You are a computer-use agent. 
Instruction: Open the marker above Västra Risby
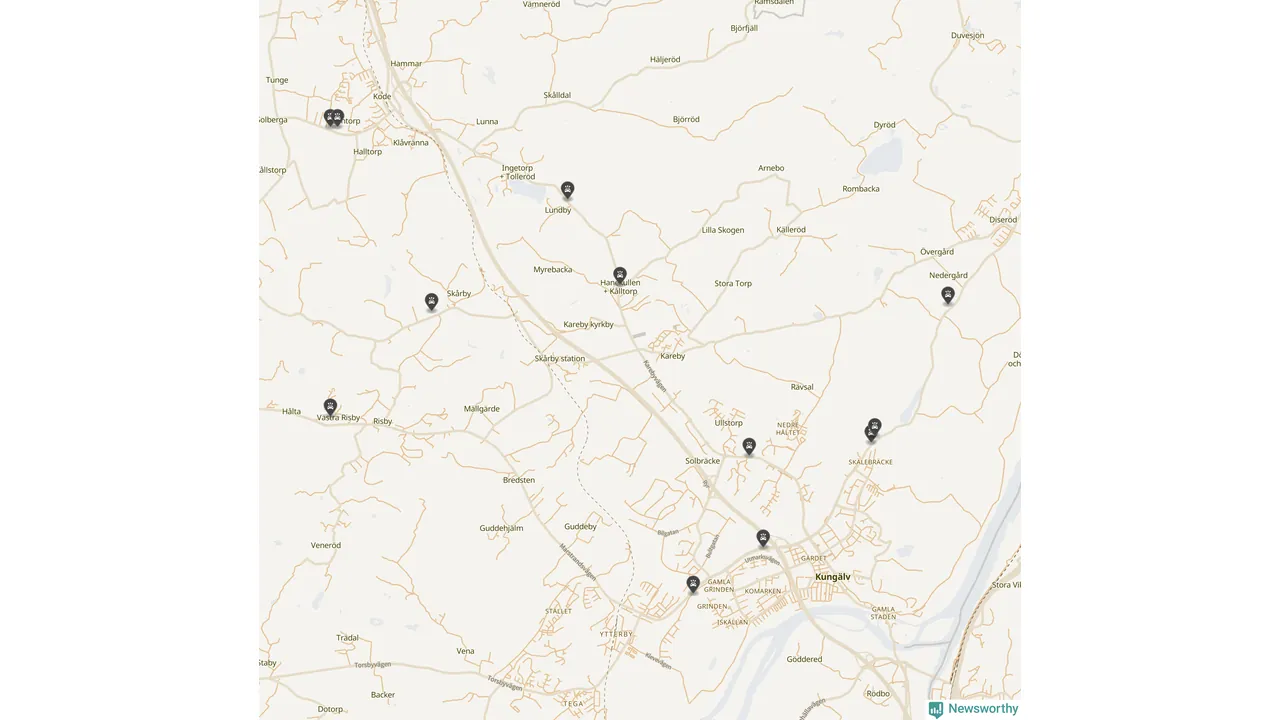331,406
